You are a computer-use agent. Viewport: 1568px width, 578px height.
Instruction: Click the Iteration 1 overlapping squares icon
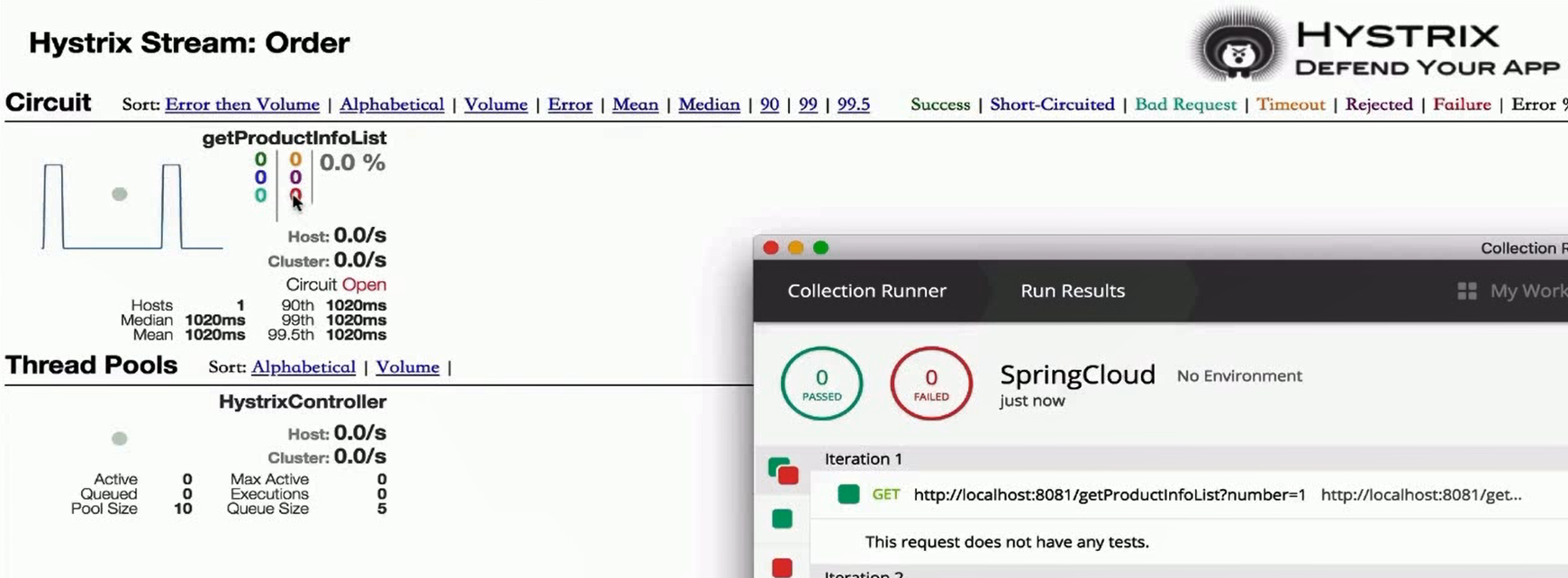[x=783, y=471]
